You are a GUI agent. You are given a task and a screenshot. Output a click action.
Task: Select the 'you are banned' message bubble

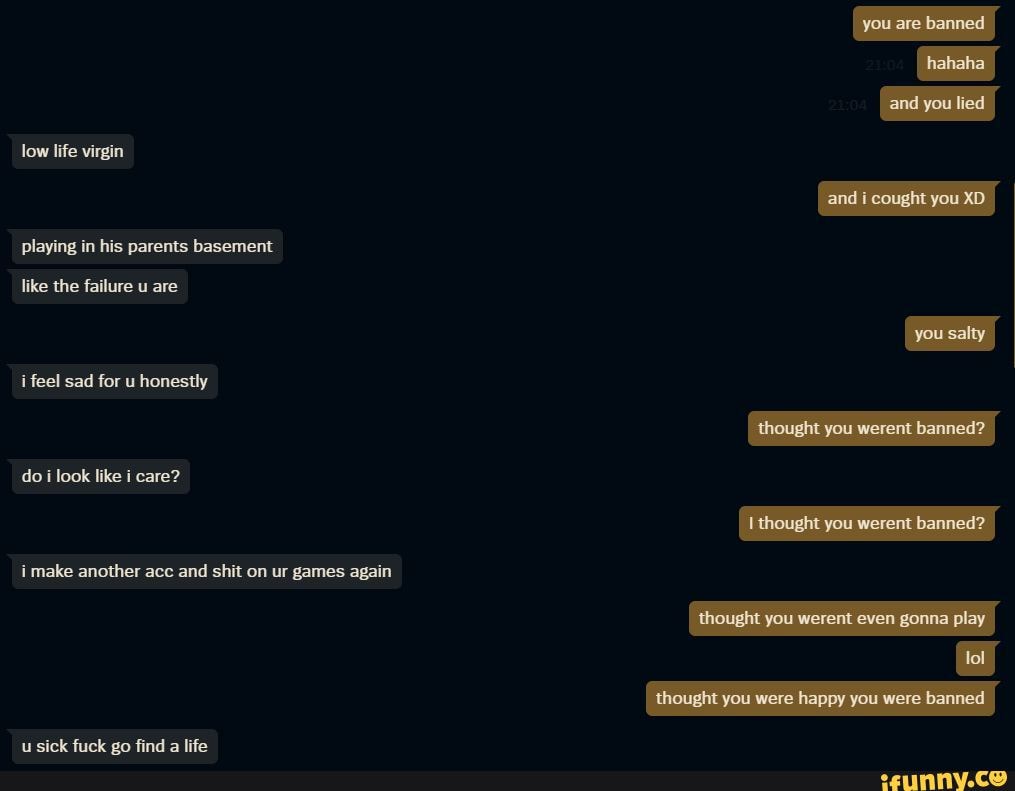(924, 23)
